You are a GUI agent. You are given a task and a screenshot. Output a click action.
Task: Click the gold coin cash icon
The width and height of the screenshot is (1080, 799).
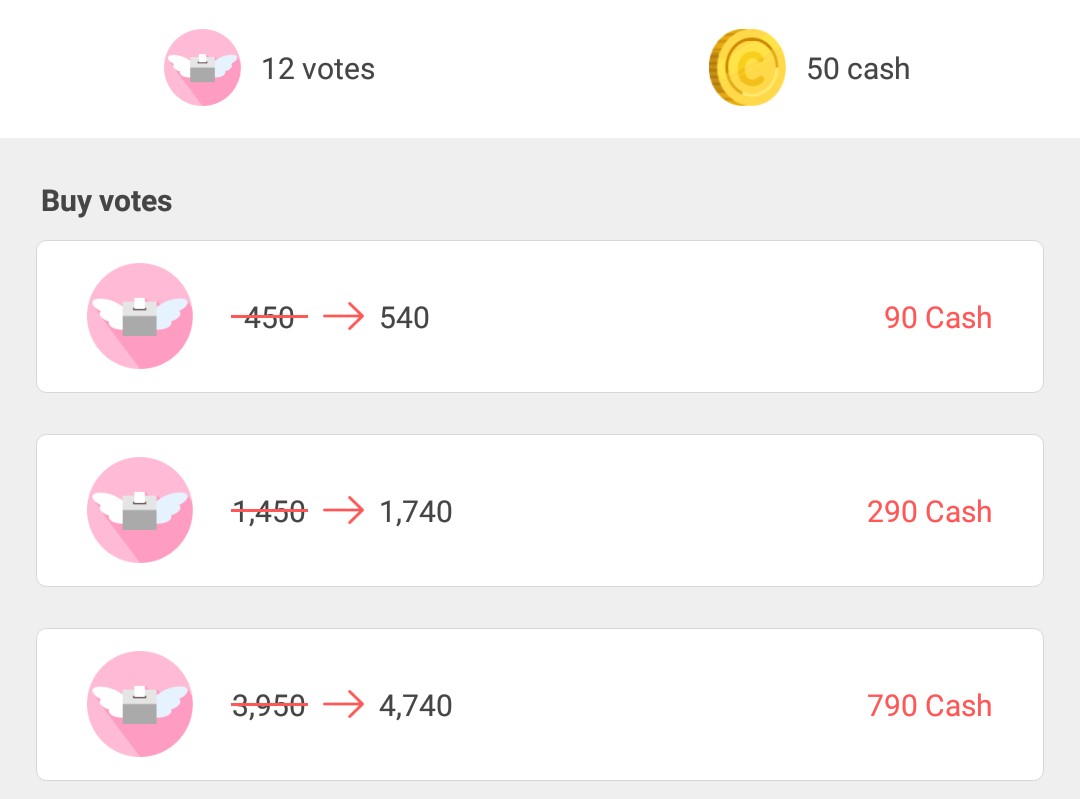tap(747, 68)
